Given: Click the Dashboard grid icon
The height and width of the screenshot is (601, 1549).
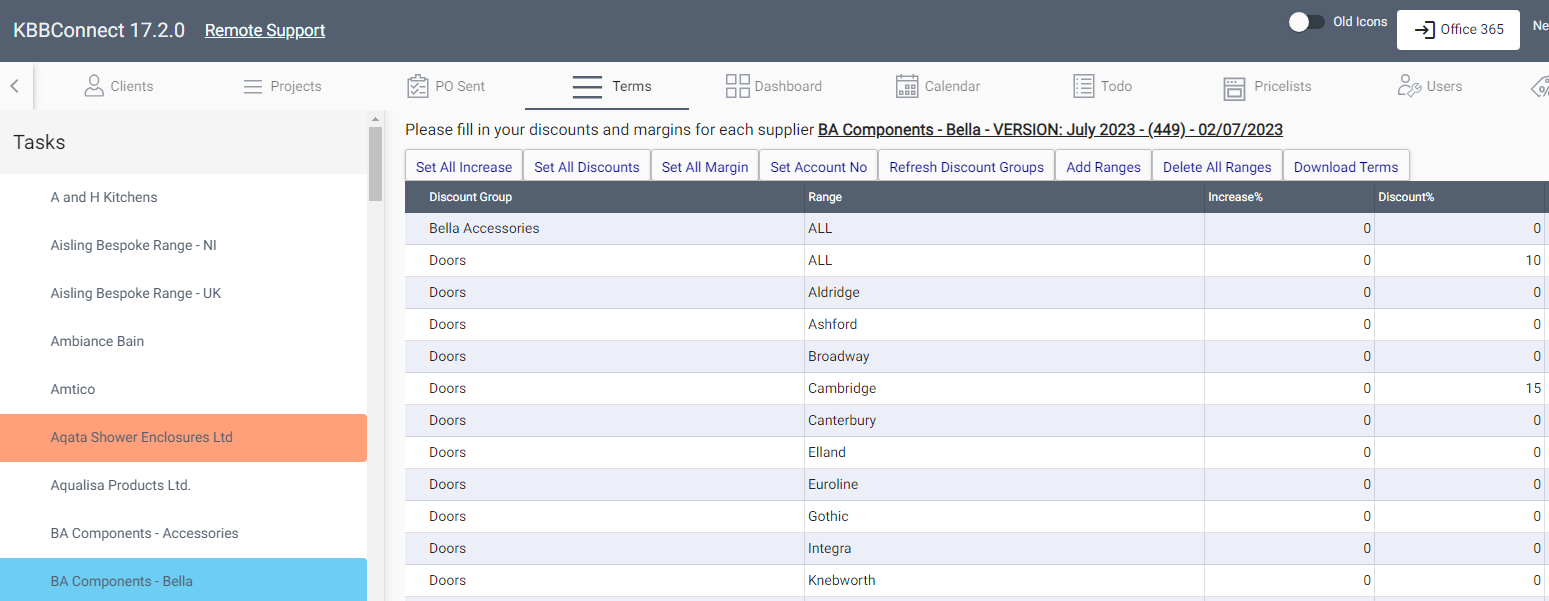Looking at the screenshot, I should [x=738, y=86].
